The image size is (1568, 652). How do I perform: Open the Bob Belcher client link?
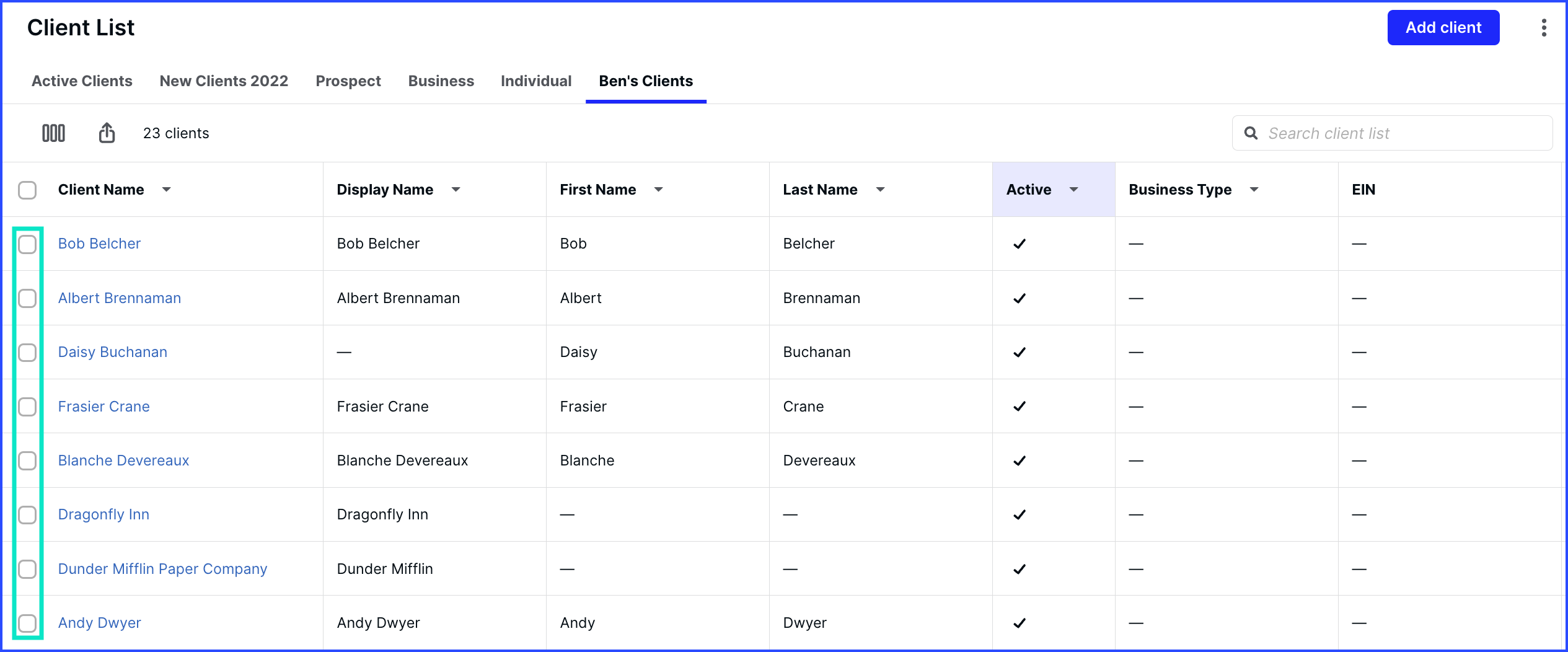[99, 244]
